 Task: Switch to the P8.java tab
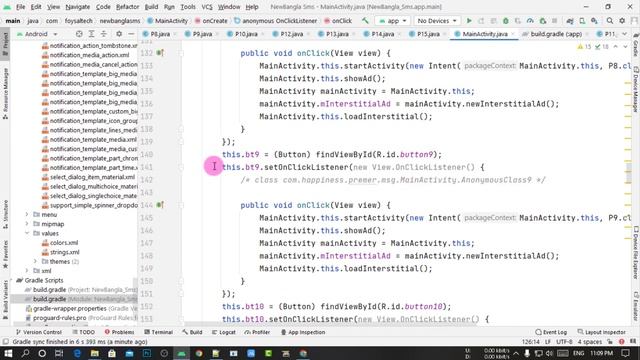[160, 34]
